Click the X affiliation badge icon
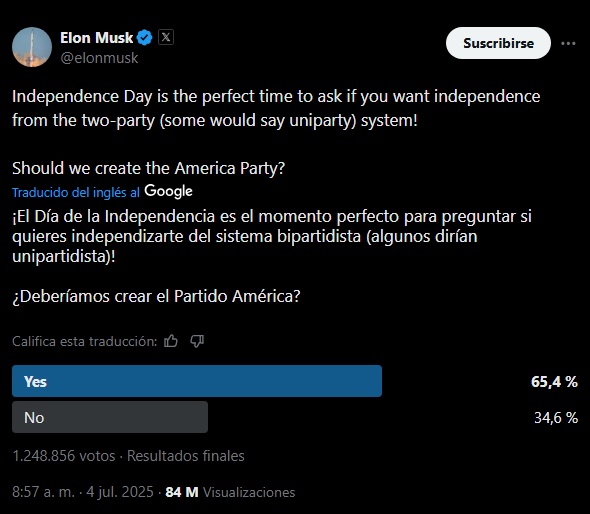 166,37
